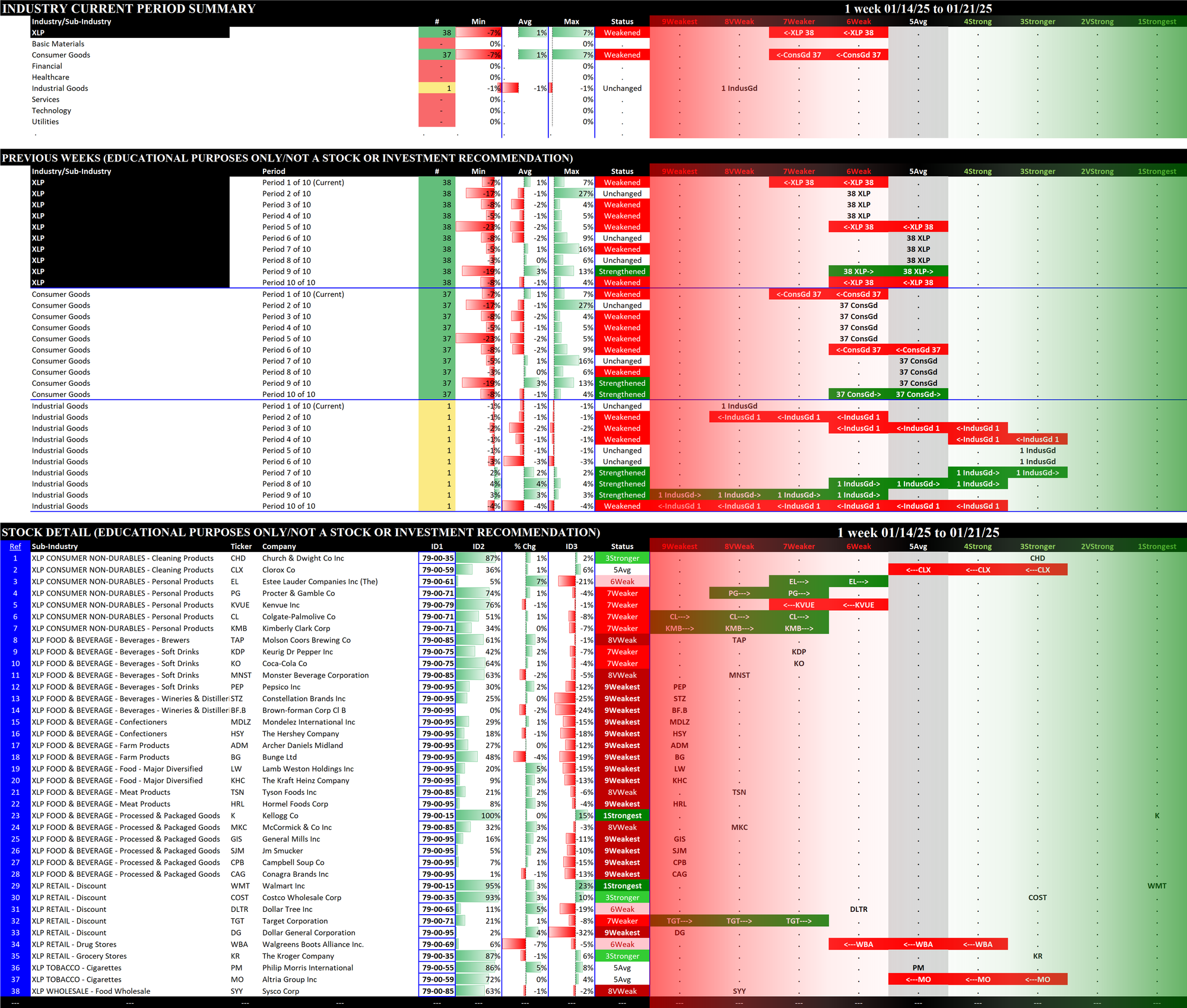Select ref number 38 link for Sysco

tap(15, 991)
